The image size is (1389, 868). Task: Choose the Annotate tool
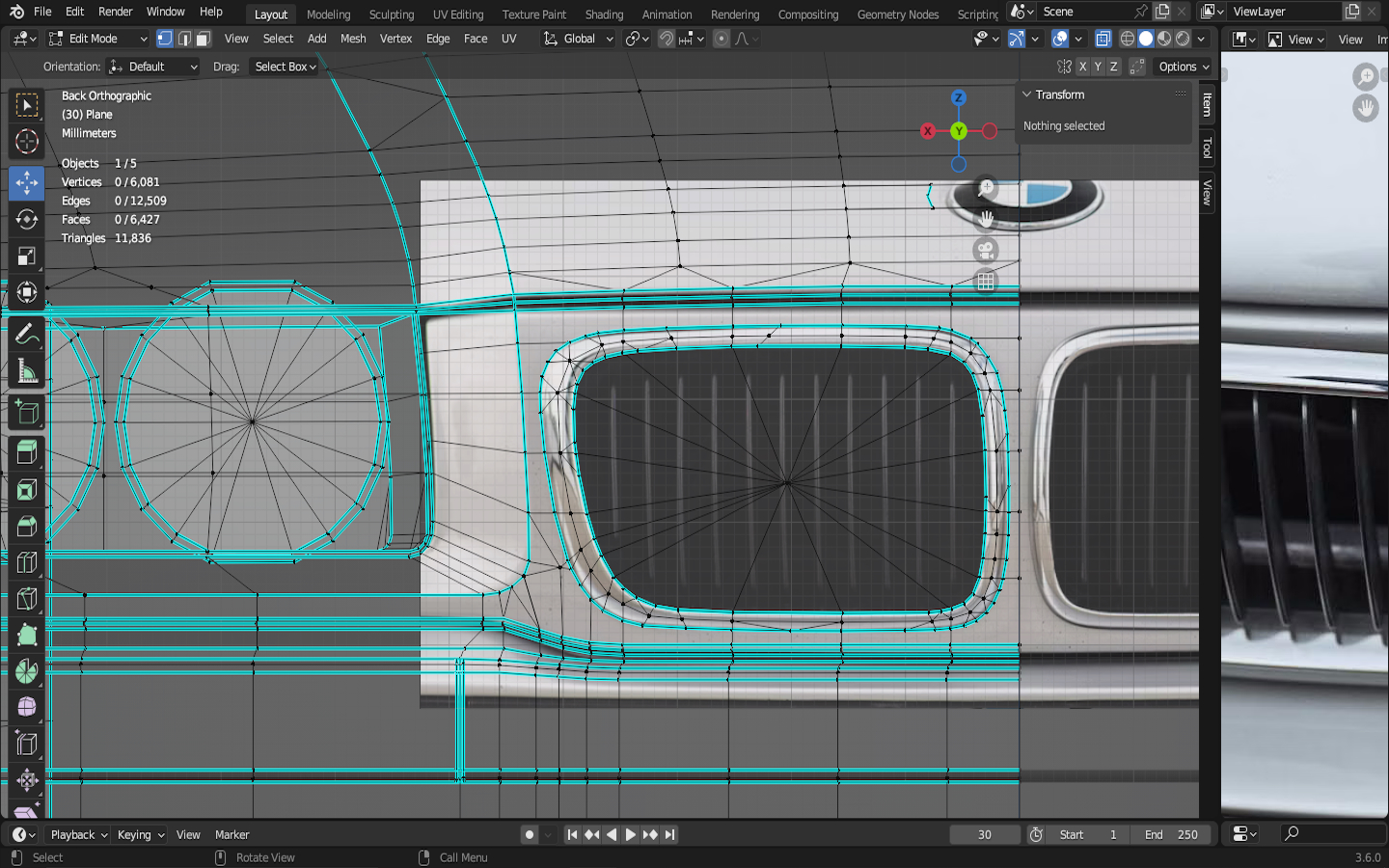(27, 334)
